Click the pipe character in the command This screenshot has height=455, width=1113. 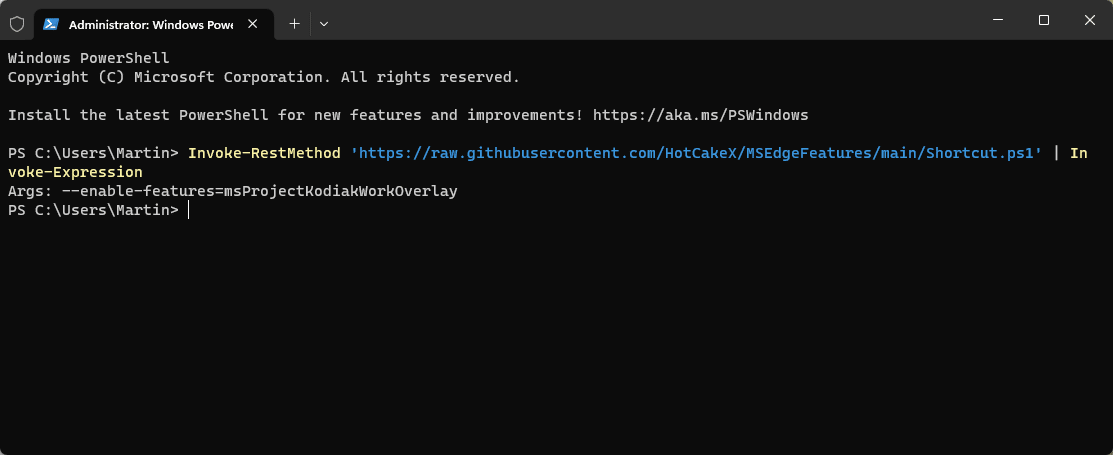tap(1056, 153)
